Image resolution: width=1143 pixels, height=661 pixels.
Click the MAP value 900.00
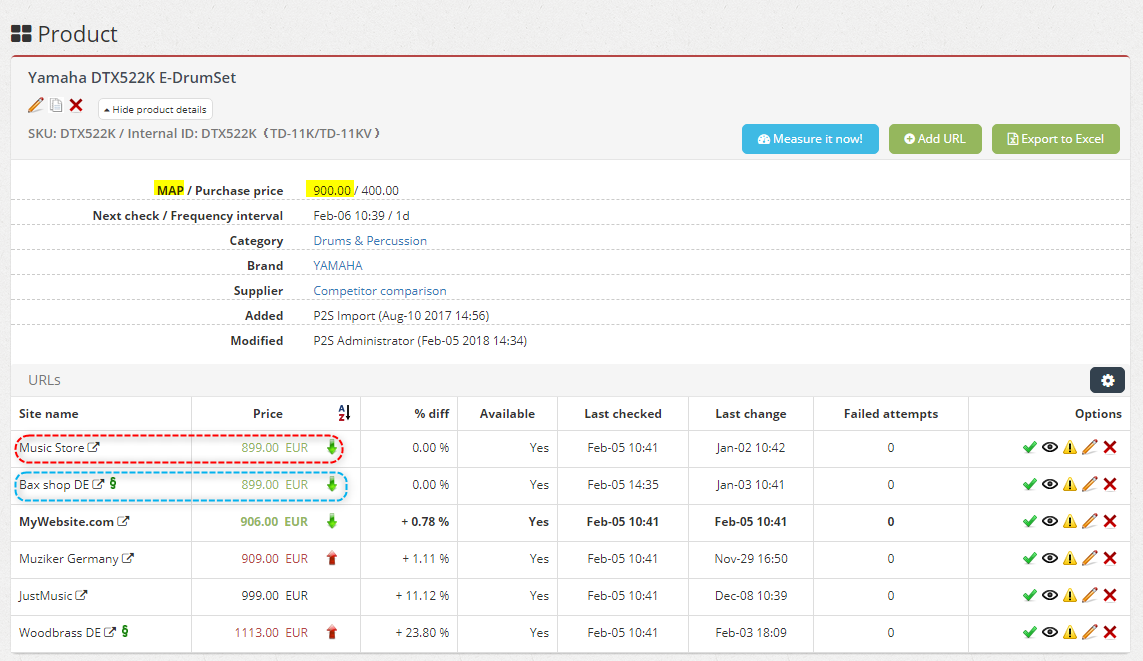click(x=332, y=190)
